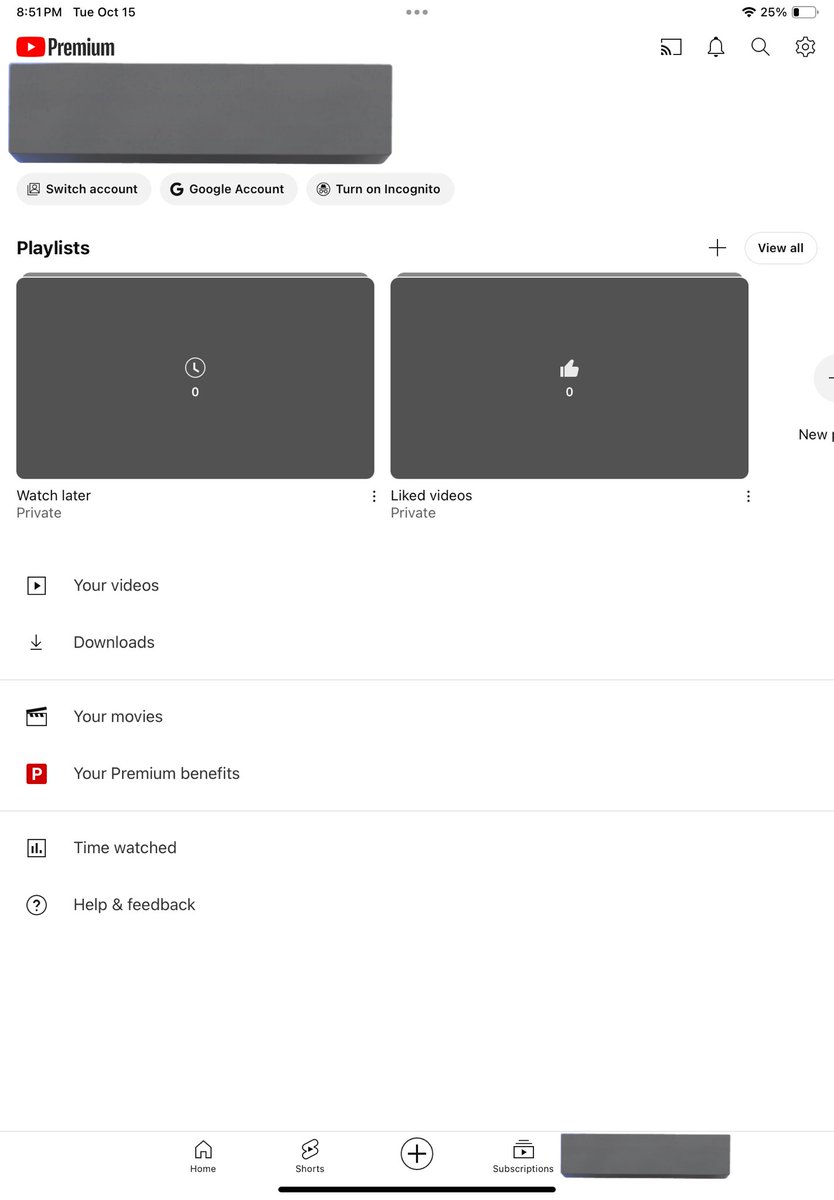Turn on Incognito mode
Image resolution: width=834 pixels, height=1200 pixels.
point(380,189)
